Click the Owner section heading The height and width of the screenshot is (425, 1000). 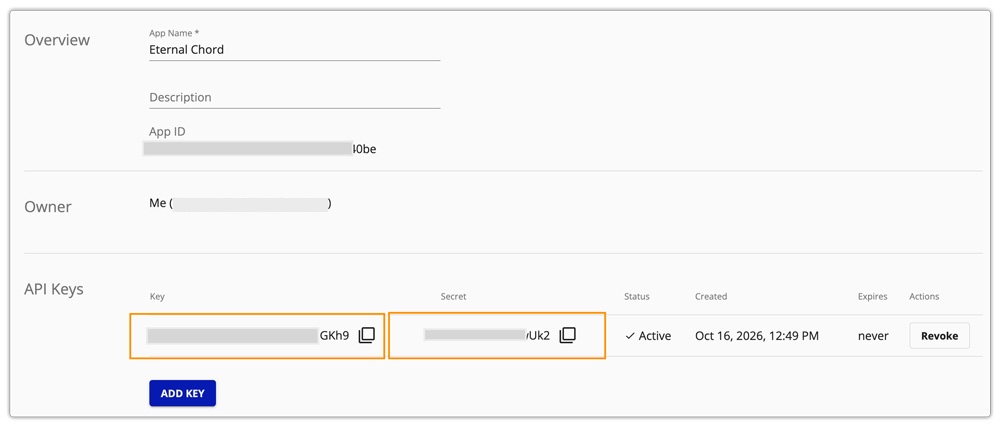coord(48,207)
